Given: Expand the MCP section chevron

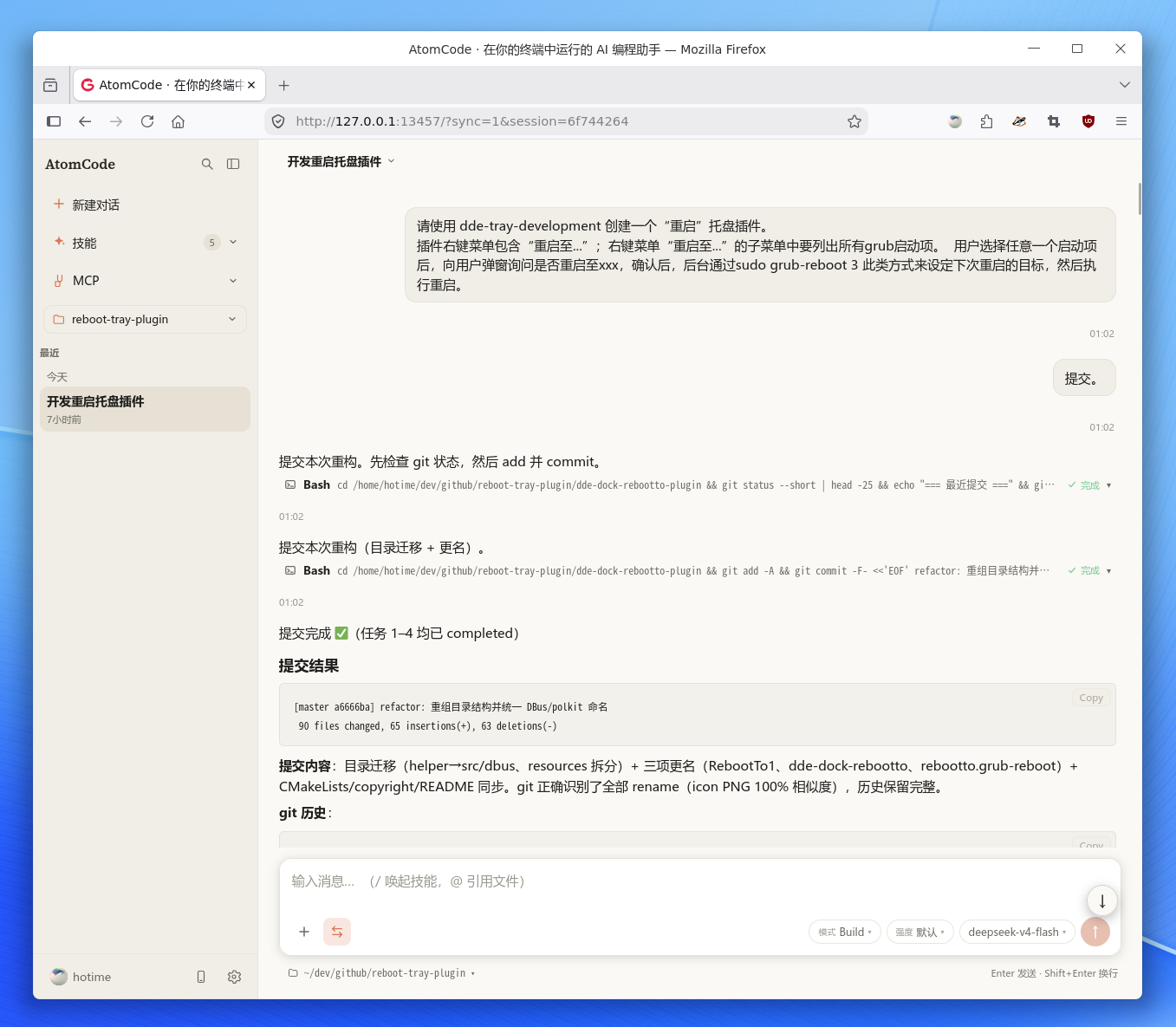Looking at the screenshot, I should tap(233, 281).
